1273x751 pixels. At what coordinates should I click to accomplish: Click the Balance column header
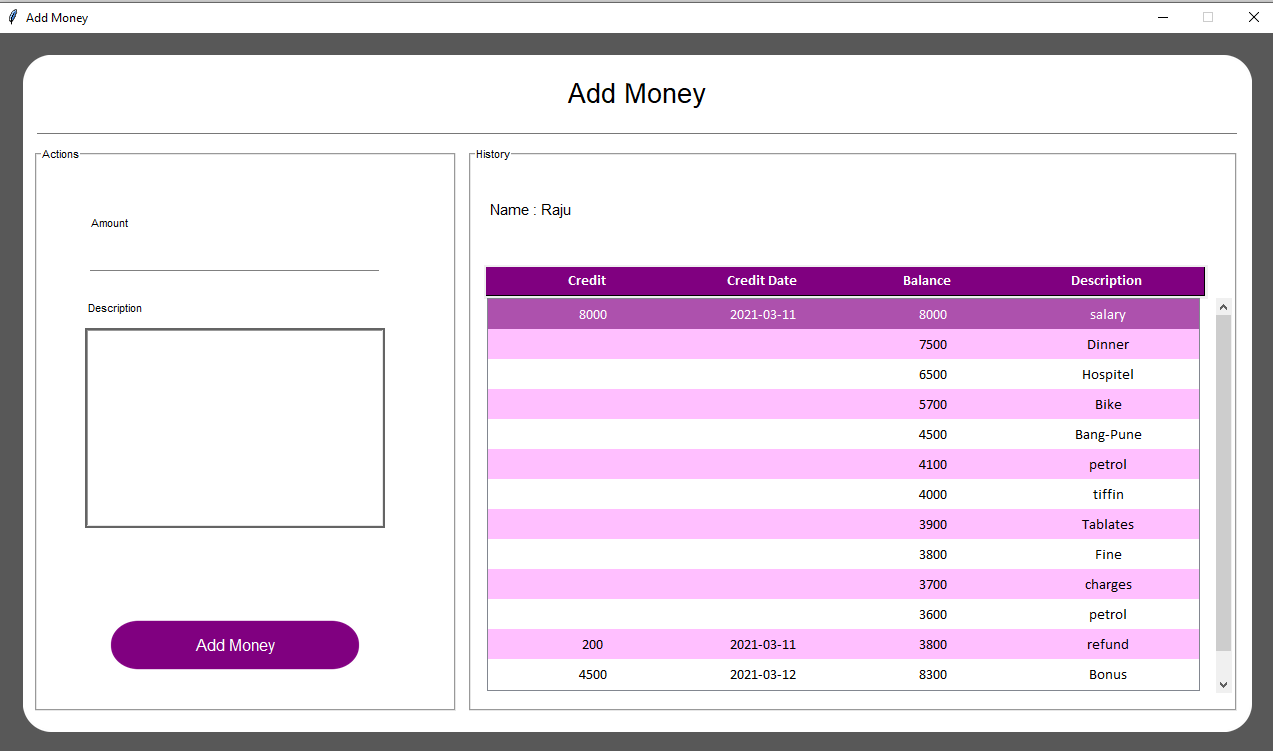click(927, 281)
